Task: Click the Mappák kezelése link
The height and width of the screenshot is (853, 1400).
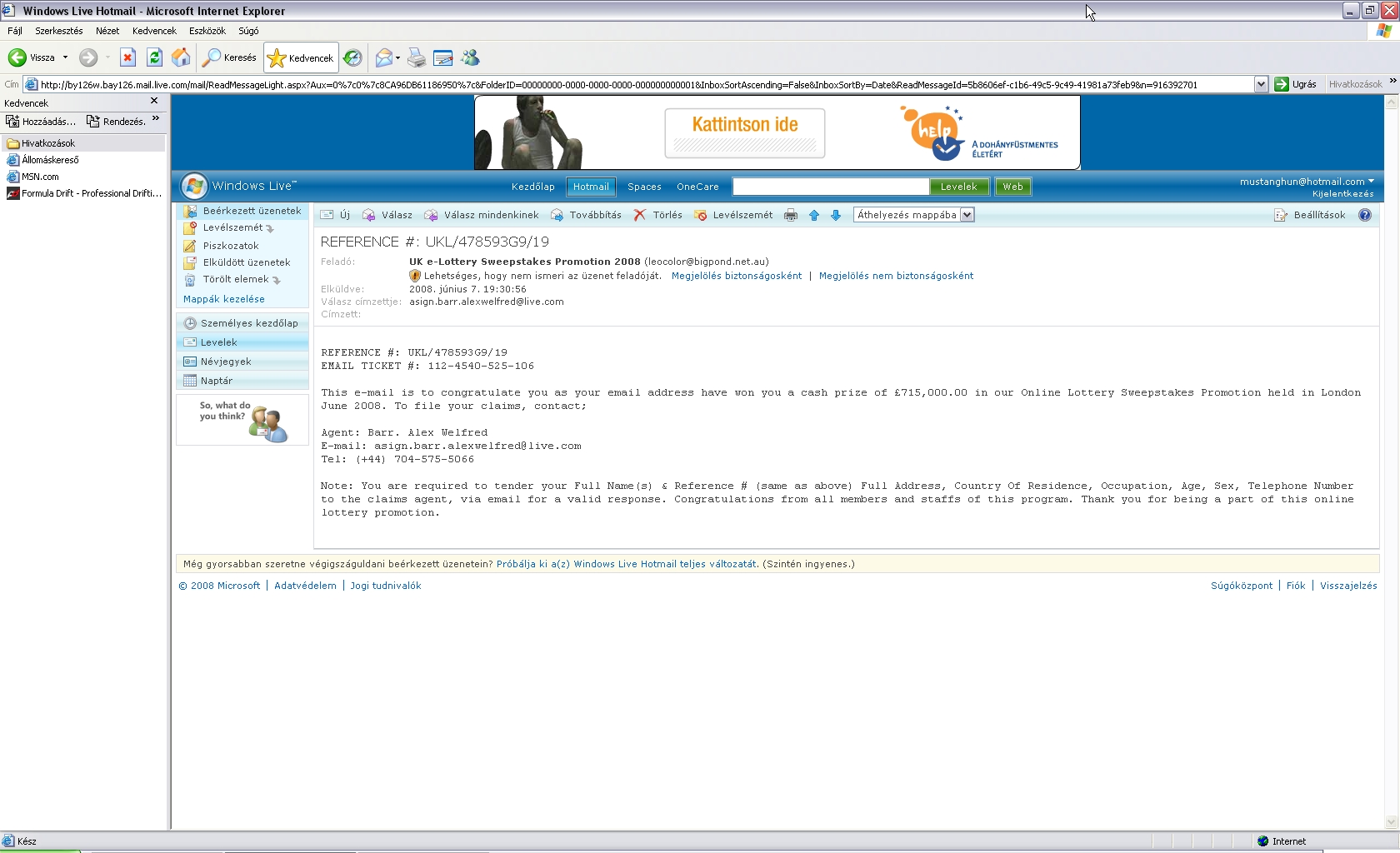Action: (224, 299)
